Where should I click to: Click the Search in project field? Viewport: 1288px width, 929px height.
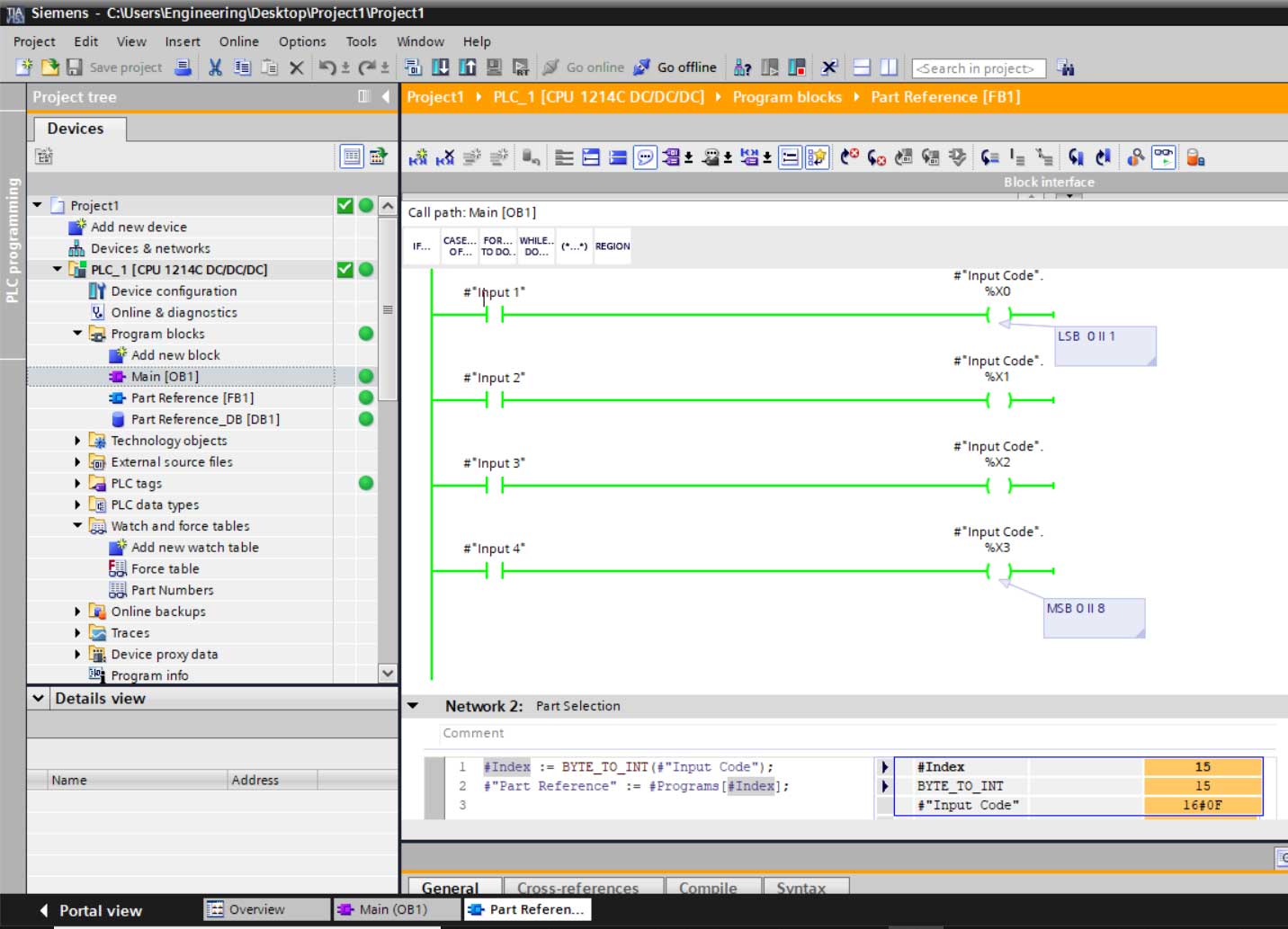point(979,68)
